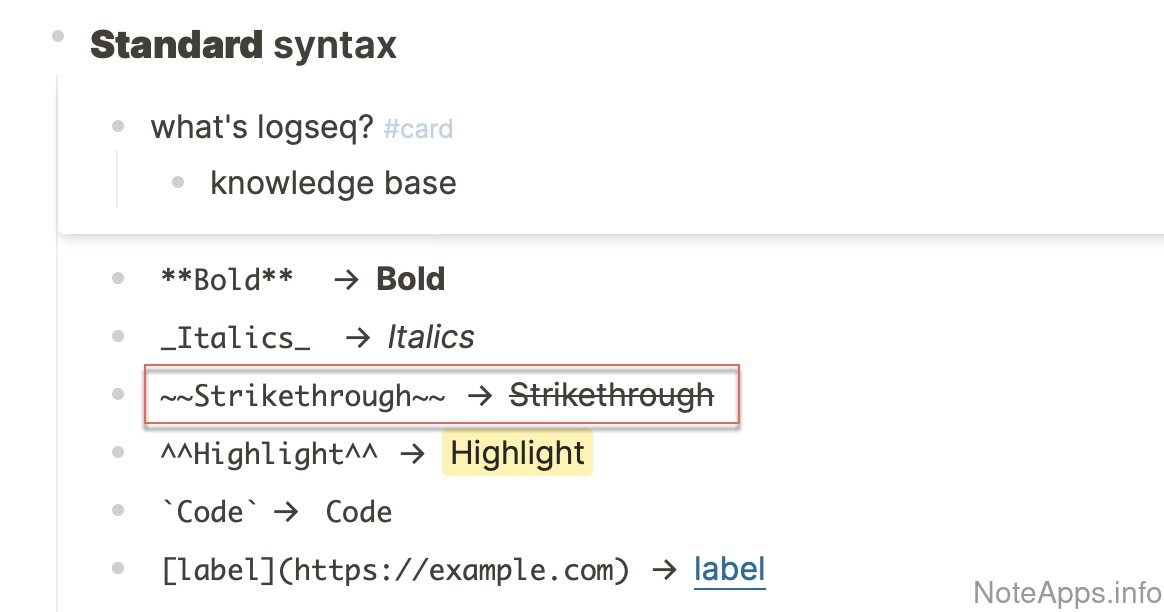
Task: Click the bullet before the _Italics_ line
Action: pyautogui.click(x=118, y=336)
